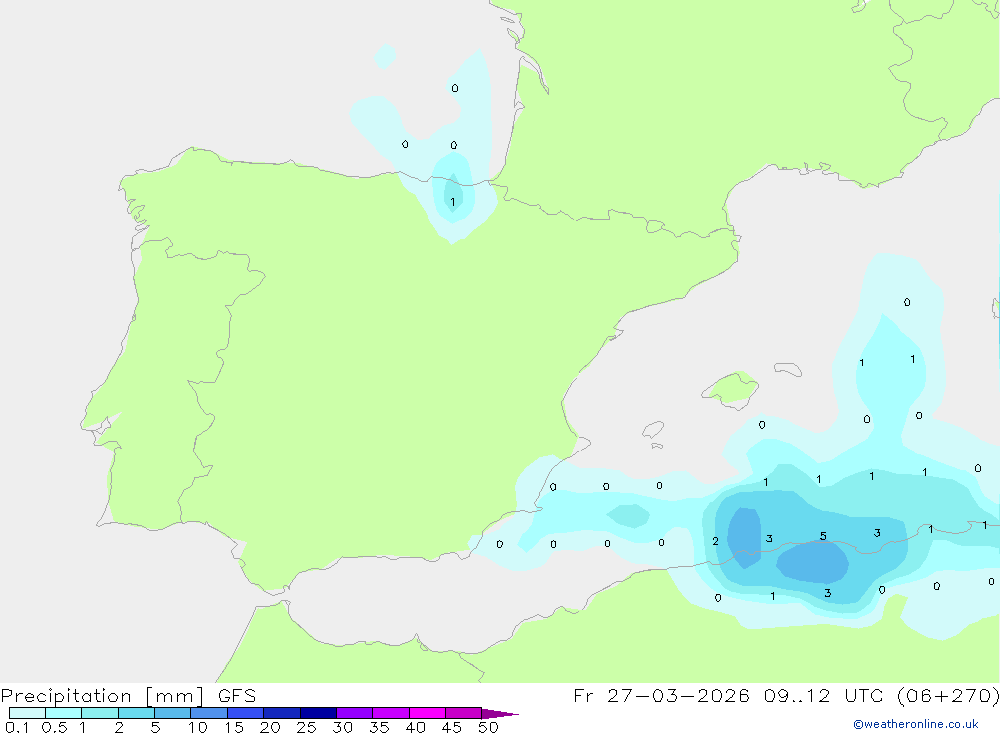Pick the 25 mm dark navy legend box
Viewport: 1000px width, 733px height.
tap(318, 713)
